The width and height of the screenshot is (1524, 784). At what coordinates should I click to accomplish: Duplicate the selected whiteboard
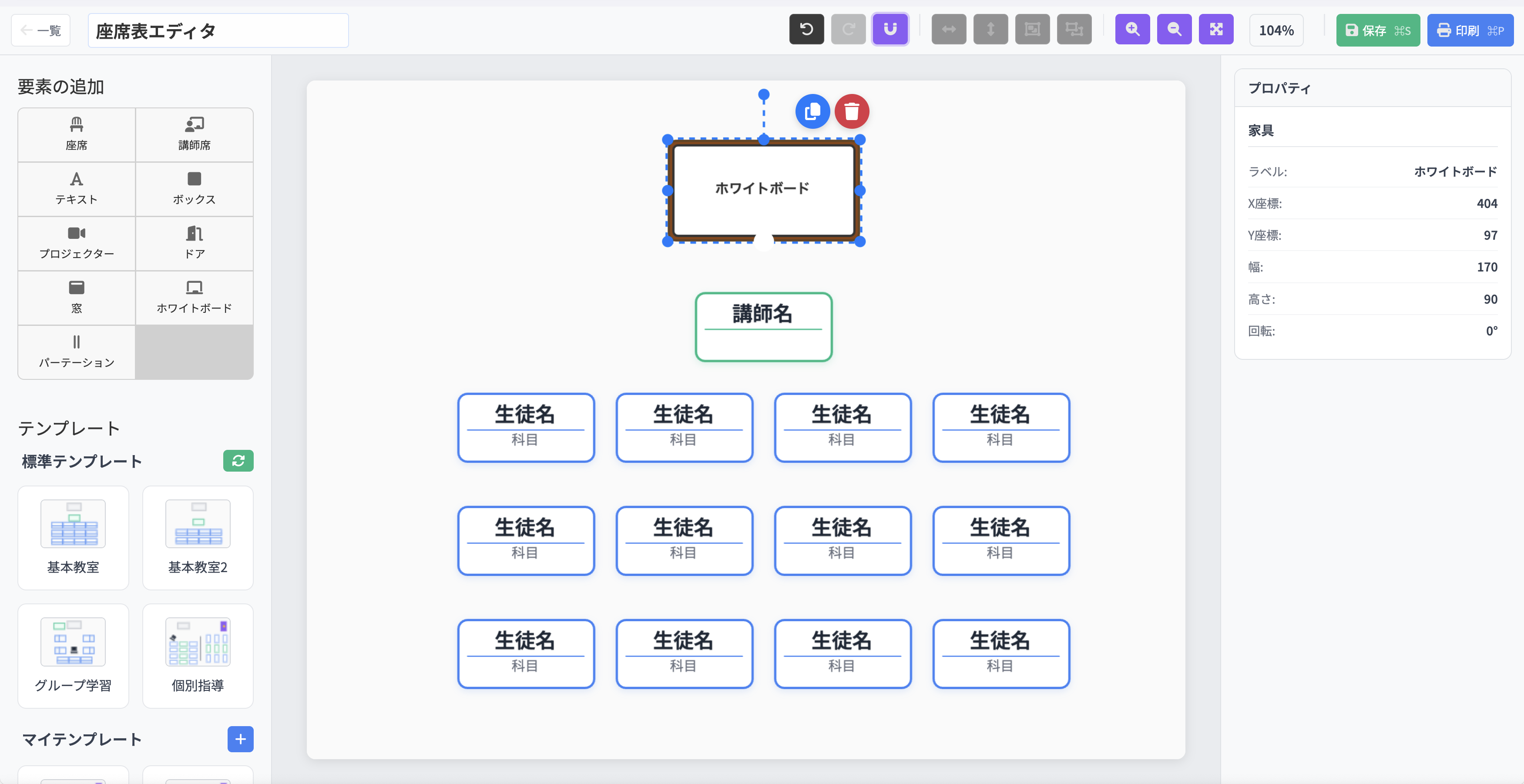click(x=812, y=111)
